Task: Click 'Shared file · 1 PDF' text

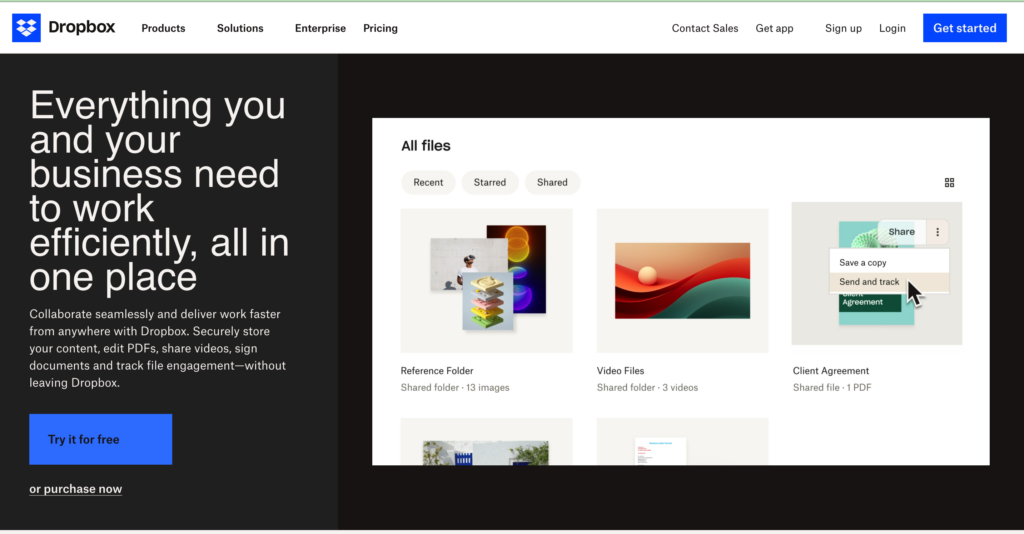Action: pos(832,388)
